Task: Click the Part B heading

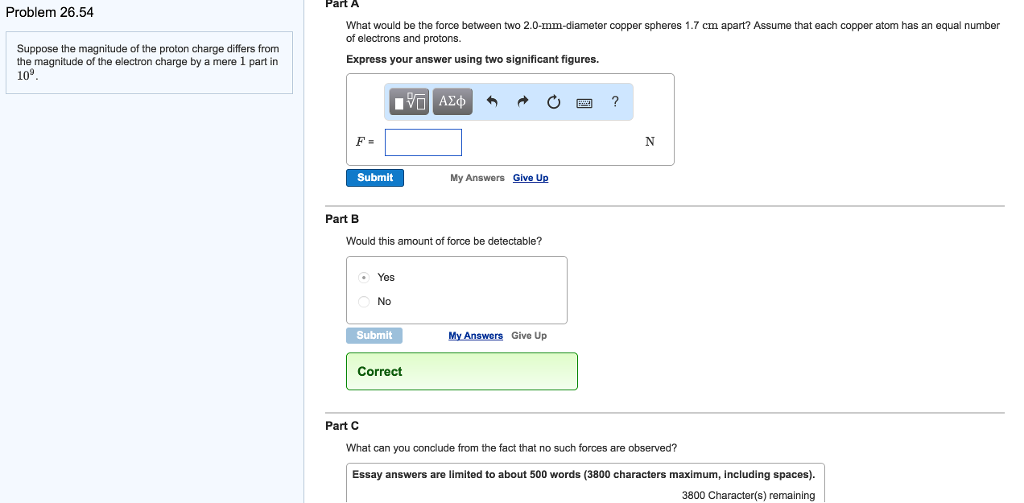Action: pos(342,218)
